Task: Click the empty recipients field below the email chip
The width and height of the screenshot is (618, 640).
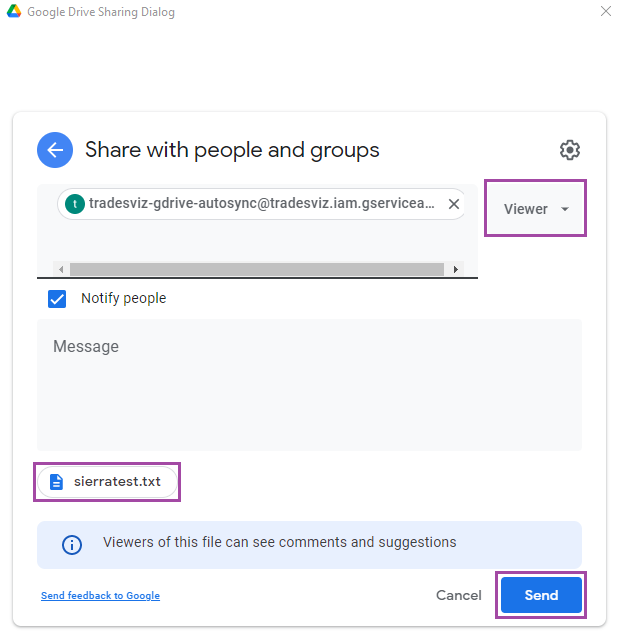Action: (257, 241)
